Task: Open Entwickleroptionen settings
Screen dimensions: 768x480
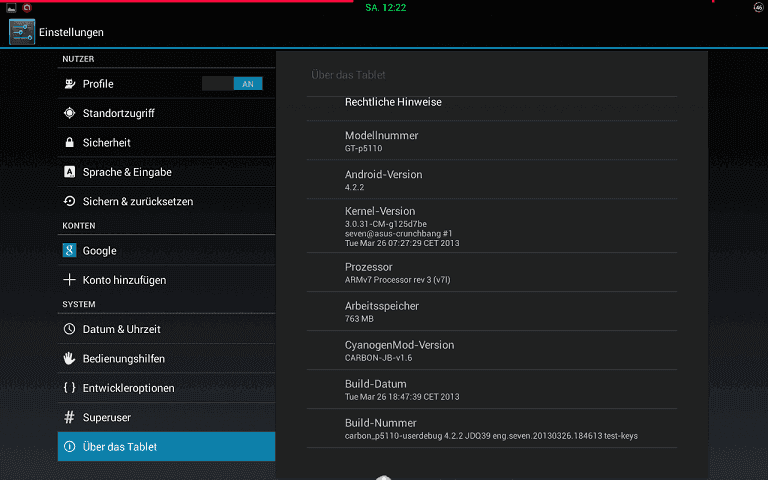Action: click(166, 387)
